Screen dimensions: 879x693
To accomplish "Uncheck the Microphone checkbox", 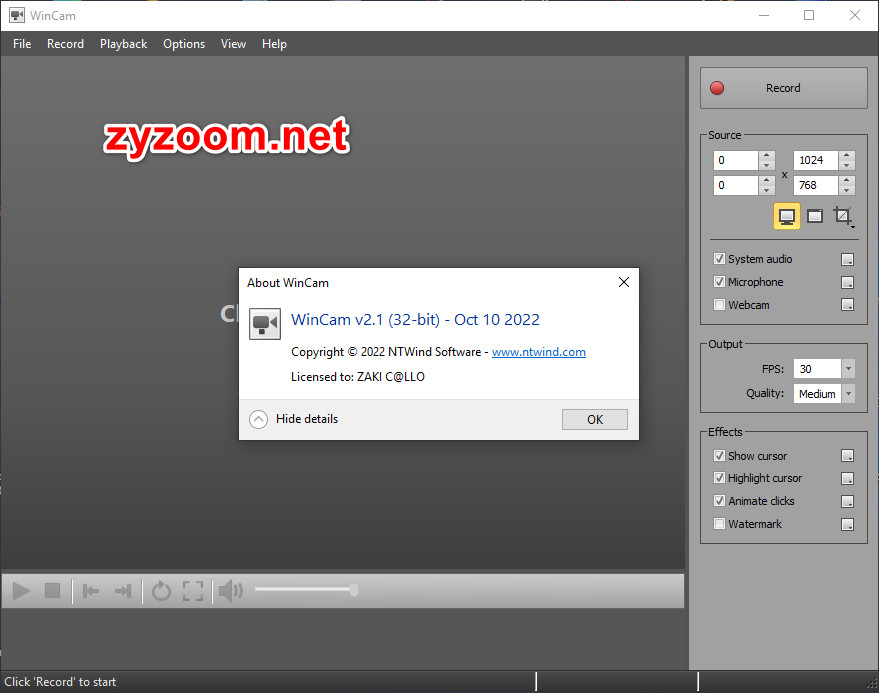I will 719,281.
